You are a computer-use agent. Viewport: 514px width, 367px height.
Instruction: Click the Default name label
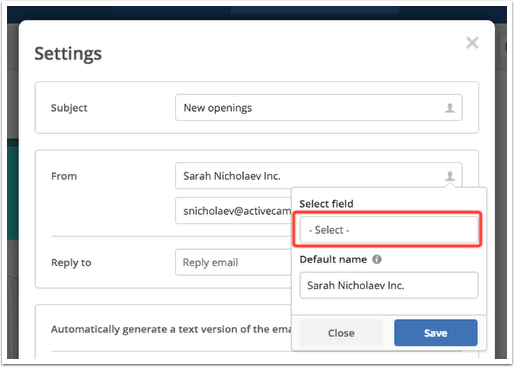pos(333,259)
